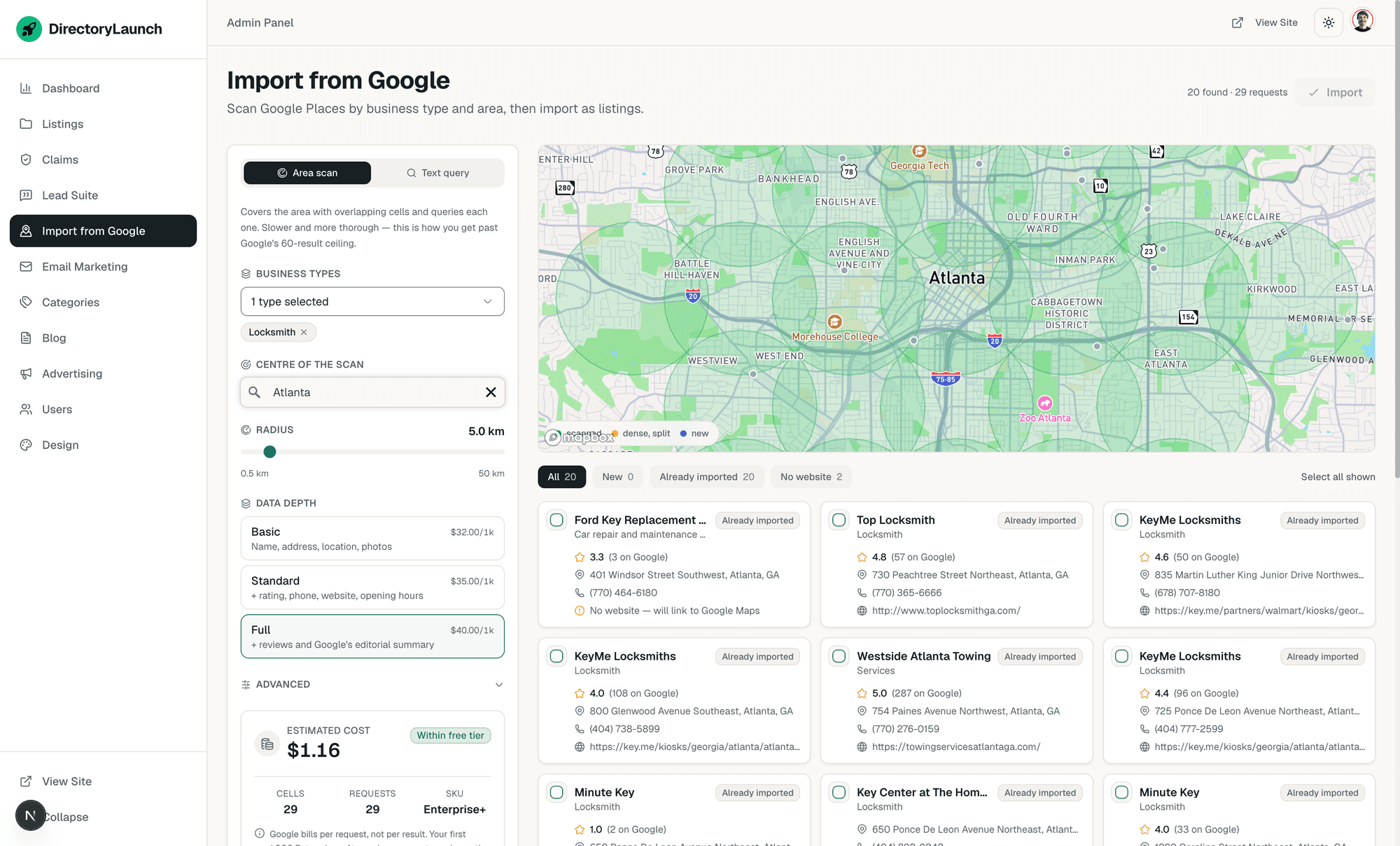This screenshot has width=1400, height=846.
Task: Select the Top Locksmith listing checkbox
Action: pos(839,520)
